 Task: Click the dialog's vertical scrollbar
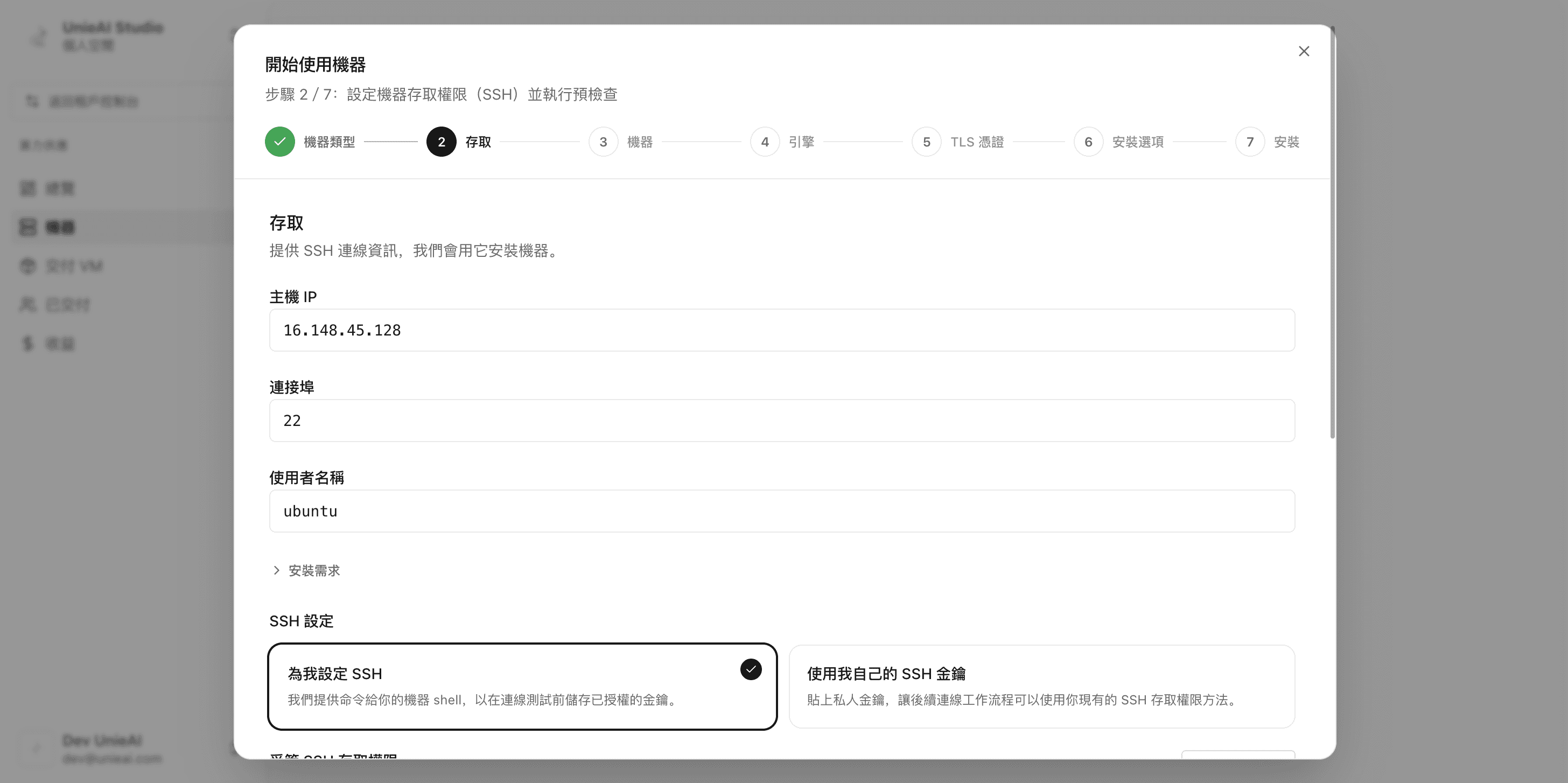[1333, 232]
